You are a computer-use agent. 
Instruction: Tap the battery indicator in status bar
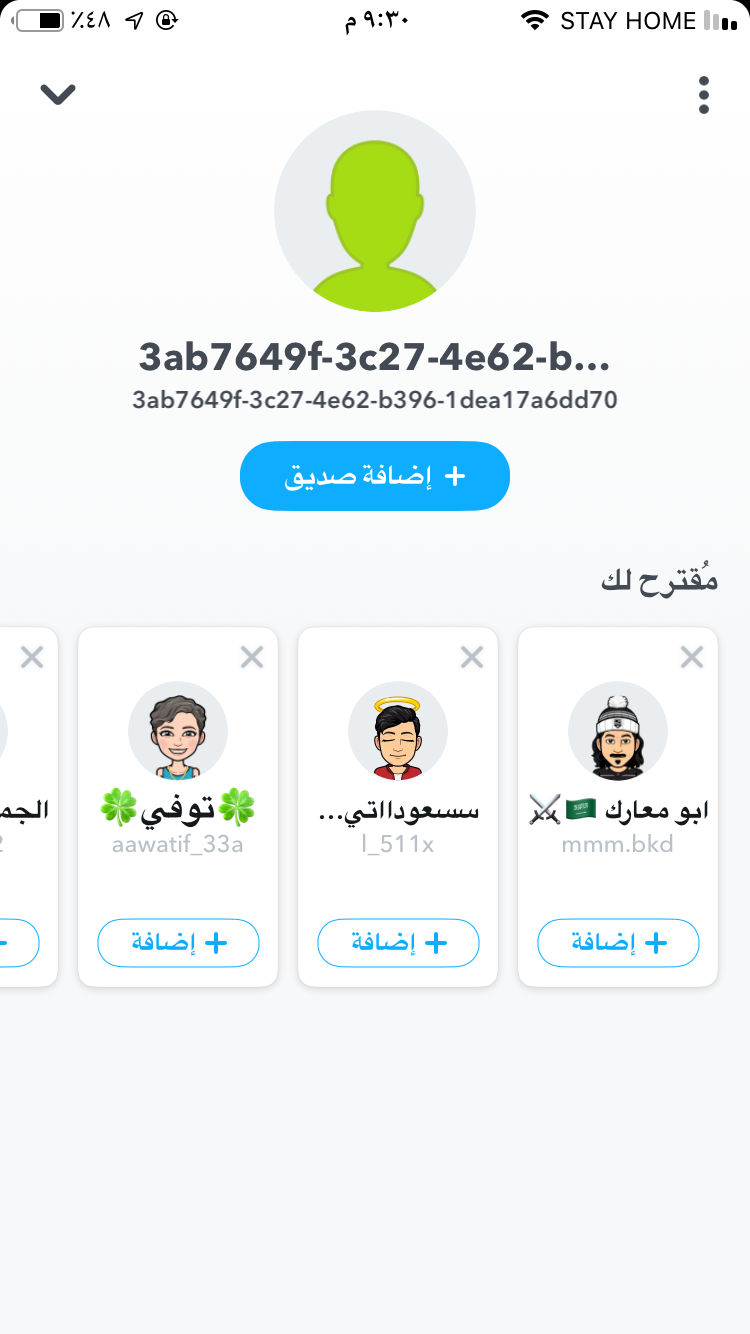click(x=40, y=20)
